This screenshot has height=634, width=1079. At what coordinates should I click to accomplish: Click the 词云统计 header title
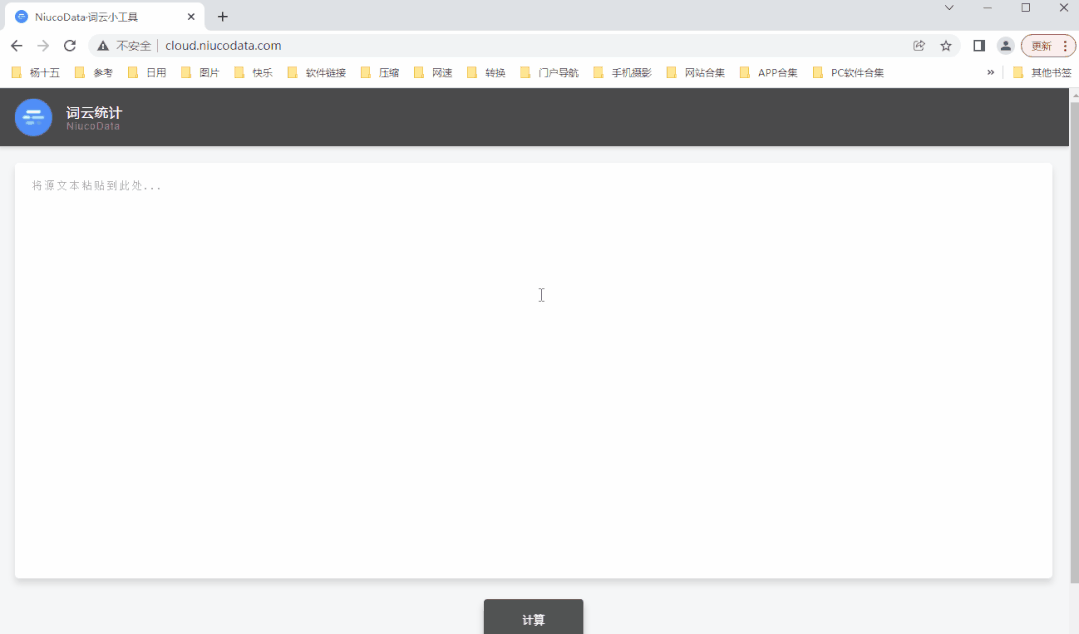click(94, 113)
